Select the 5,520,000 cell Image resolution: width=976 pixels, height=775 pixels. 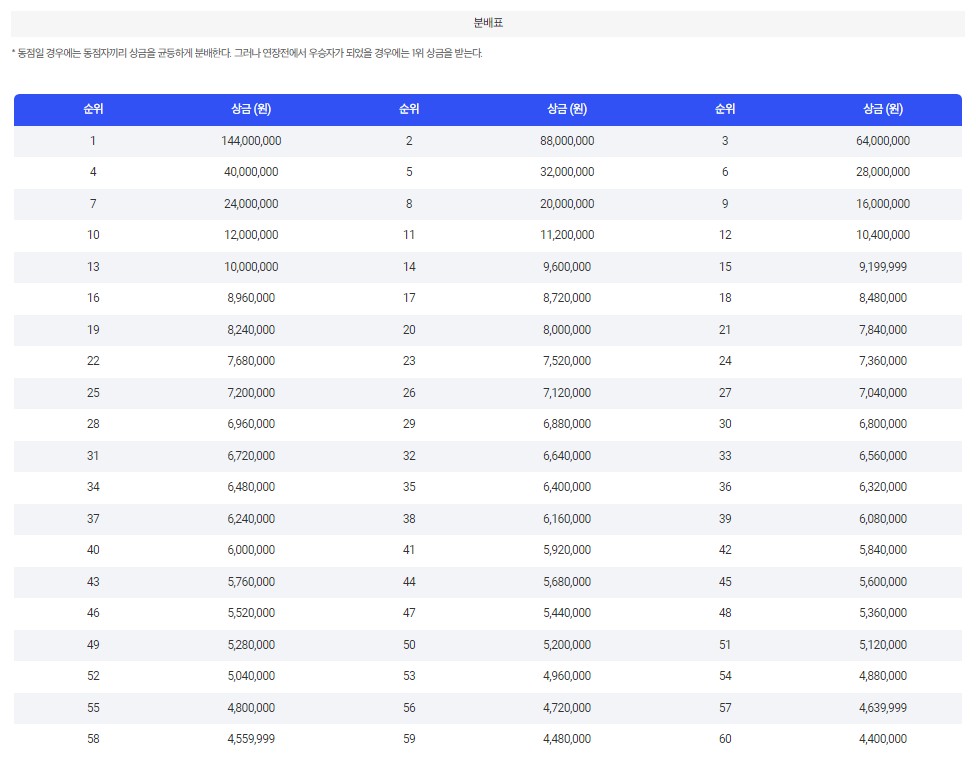[251, 613]
